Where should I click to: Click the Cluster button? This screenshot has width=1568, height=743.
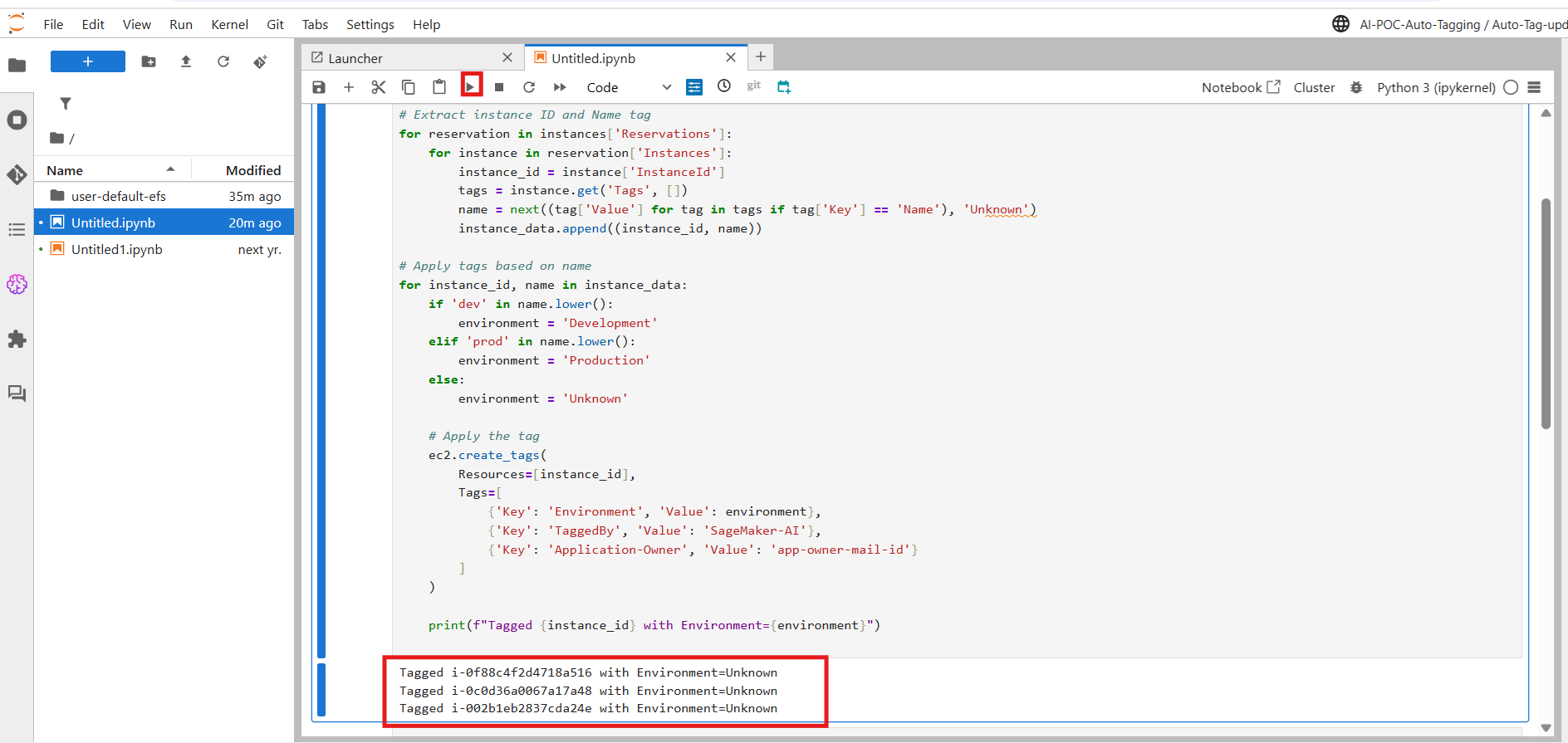tap(1314, 87)
